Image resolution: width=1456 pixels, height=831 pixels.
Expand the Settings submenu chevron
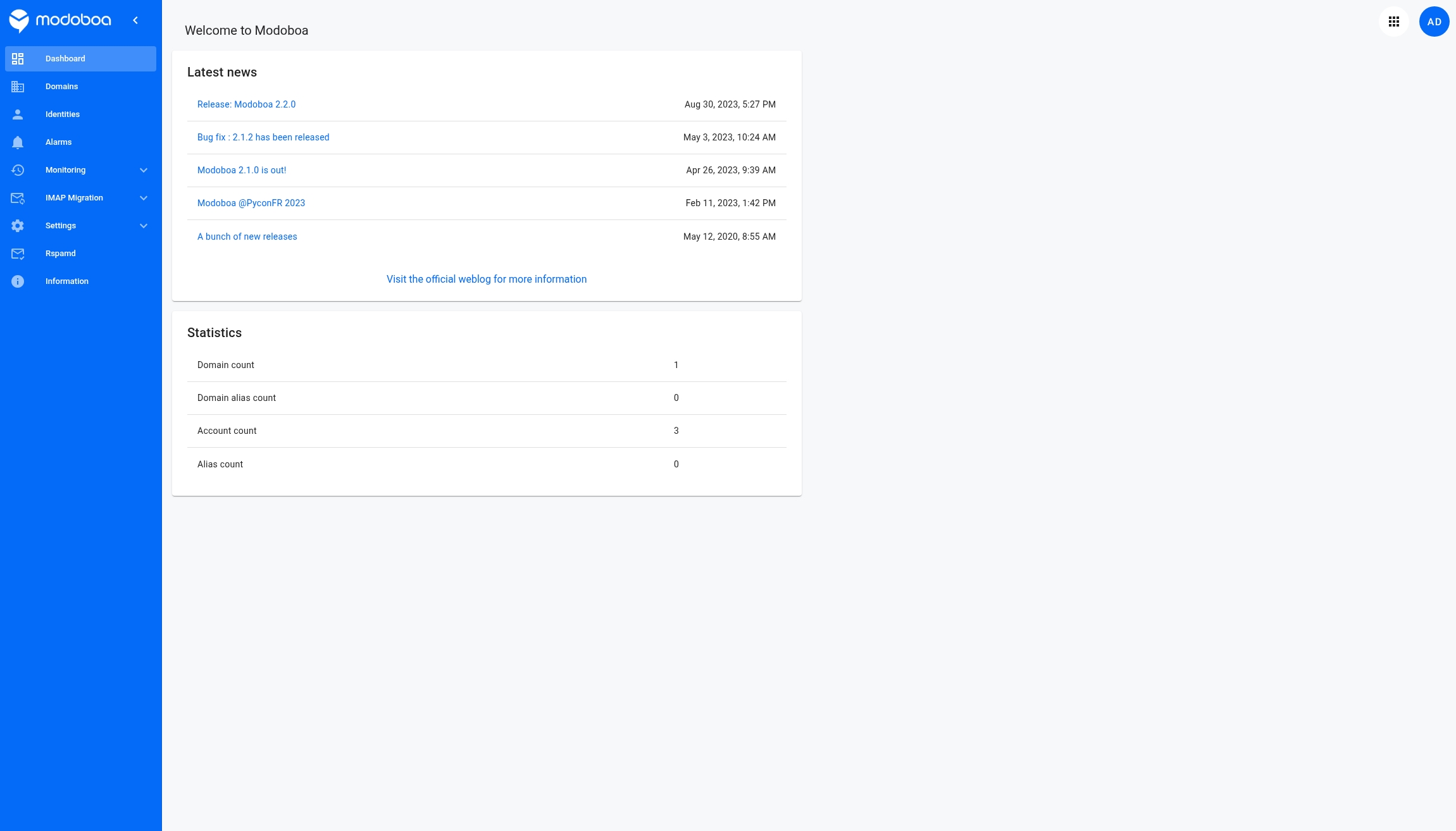pyautogui.click(x=144, y=226)
